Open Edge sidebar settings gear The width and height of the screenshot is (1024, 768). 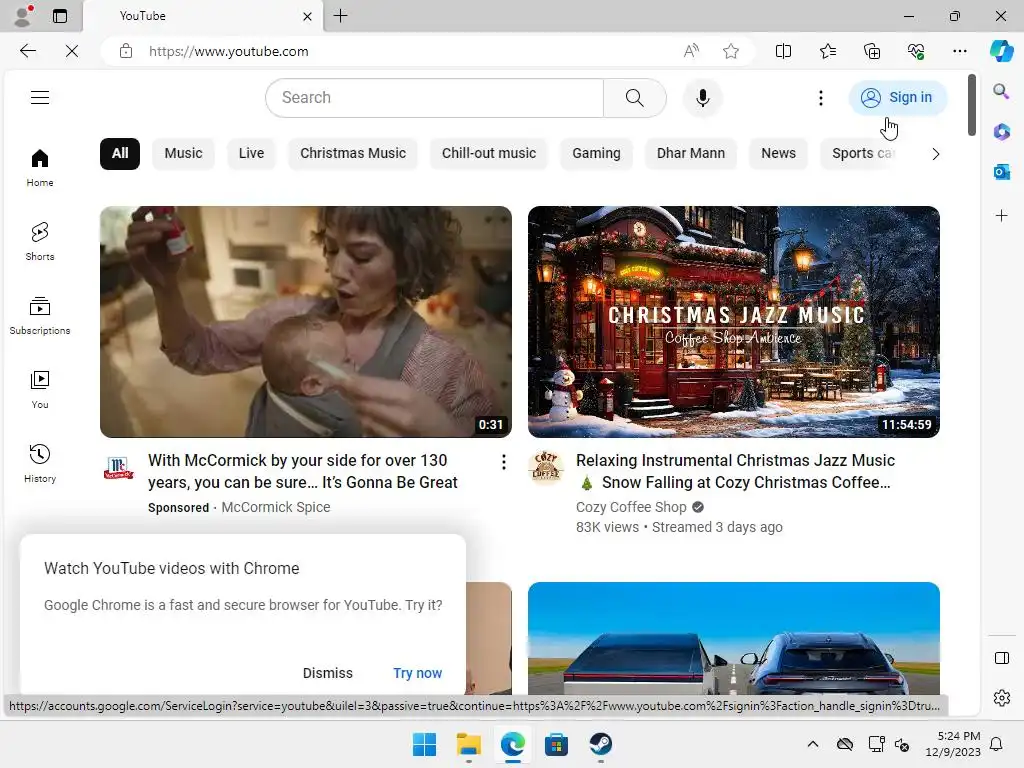[x=1001, y=698]
